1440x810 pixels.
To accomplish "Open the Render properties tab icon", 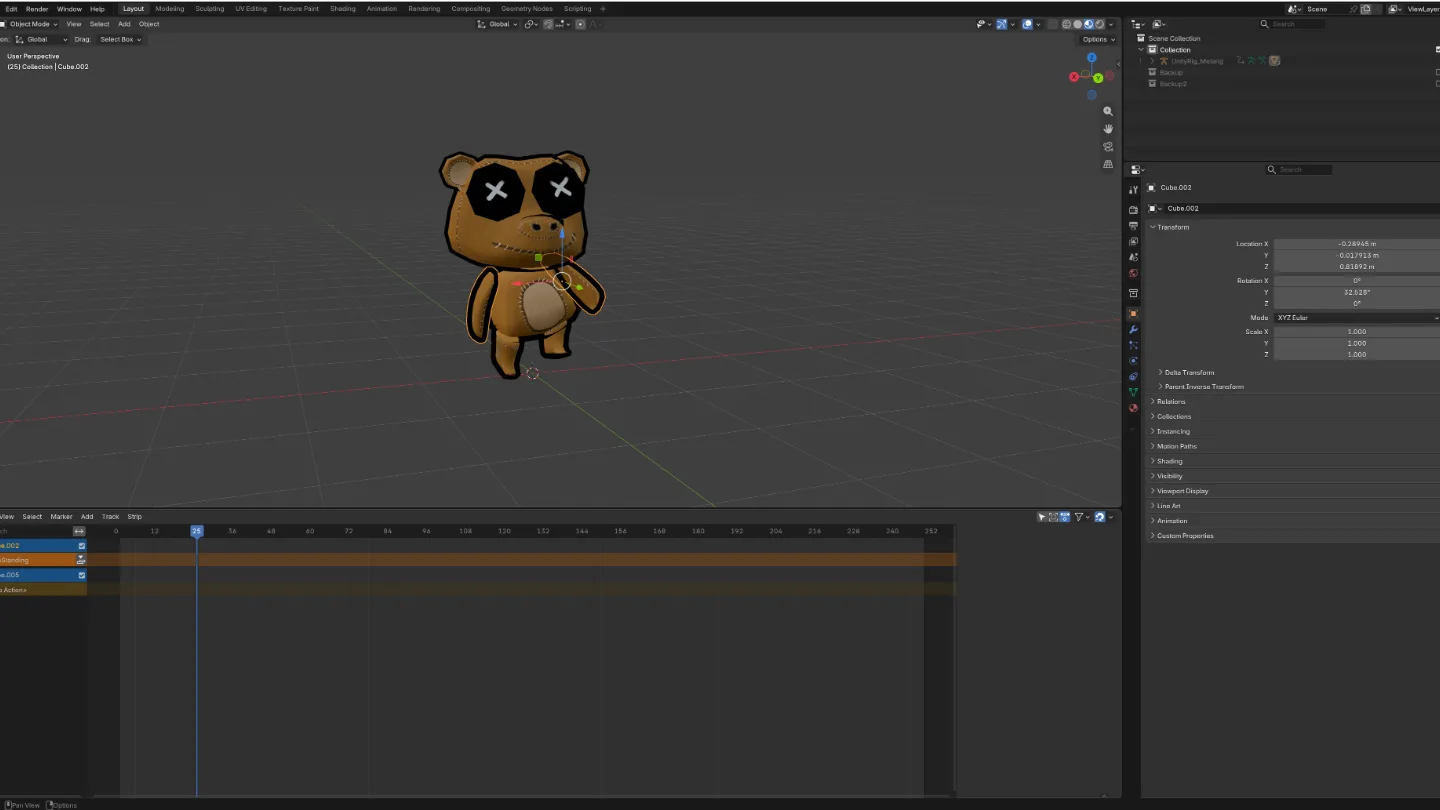I will (1133, 210).
